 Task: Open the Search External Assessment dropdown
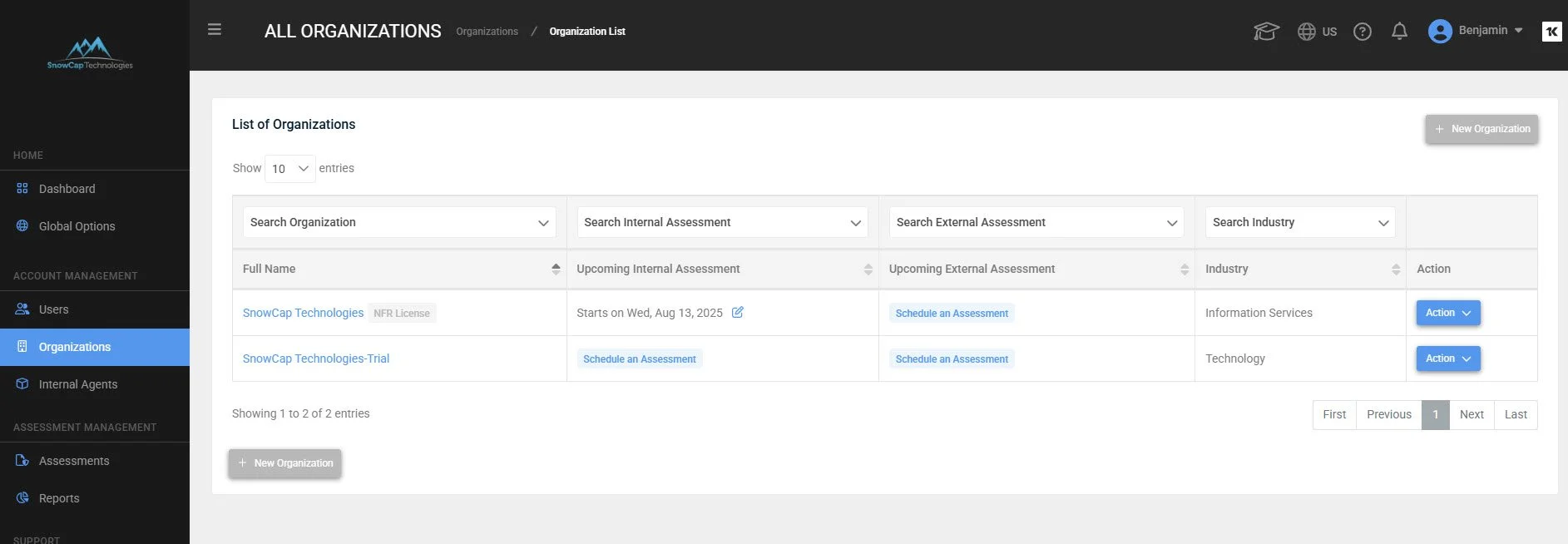point(1036,222)
